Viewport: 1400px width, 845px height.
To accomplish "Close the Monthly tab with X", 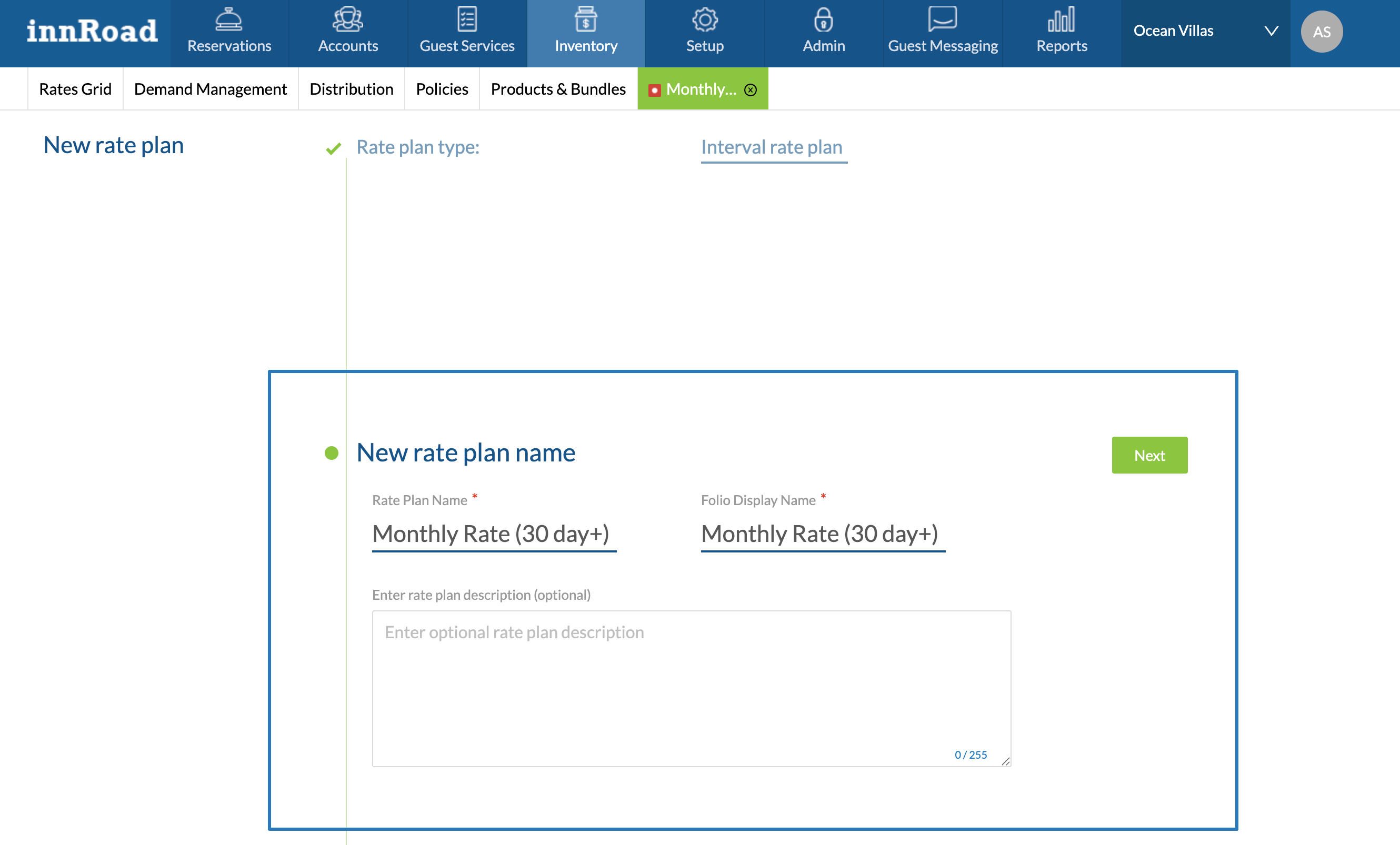I will click(751, 90).
